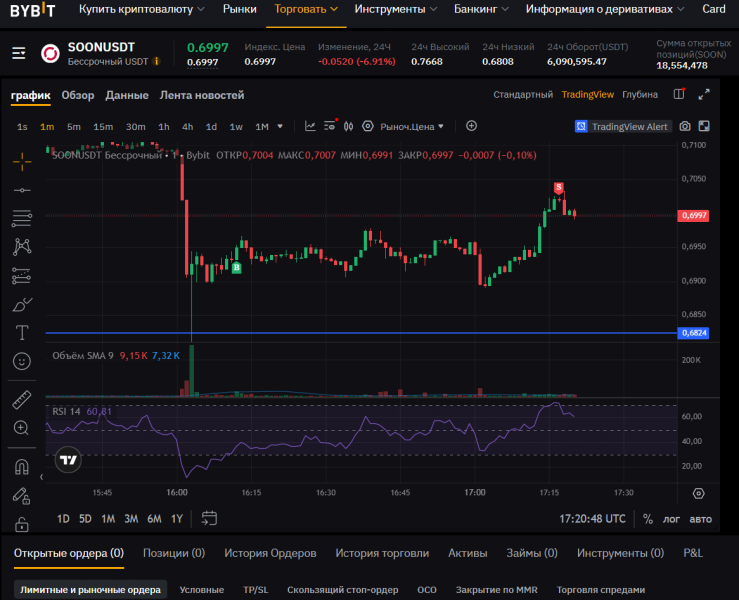
Task: Toggle logarithmic scale лог
Action: pyautogui.click(x=672, y=519)
